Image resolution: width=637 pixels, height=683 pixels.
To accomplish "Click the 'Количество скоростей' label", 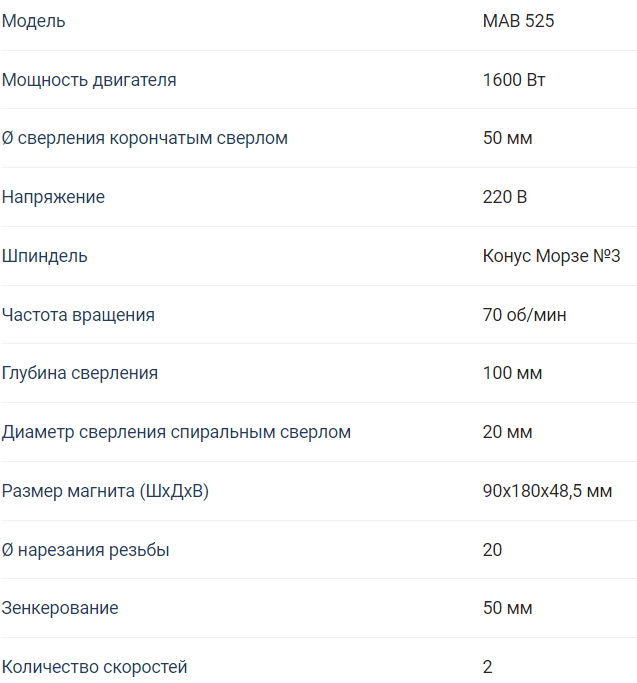I will 94,667.
